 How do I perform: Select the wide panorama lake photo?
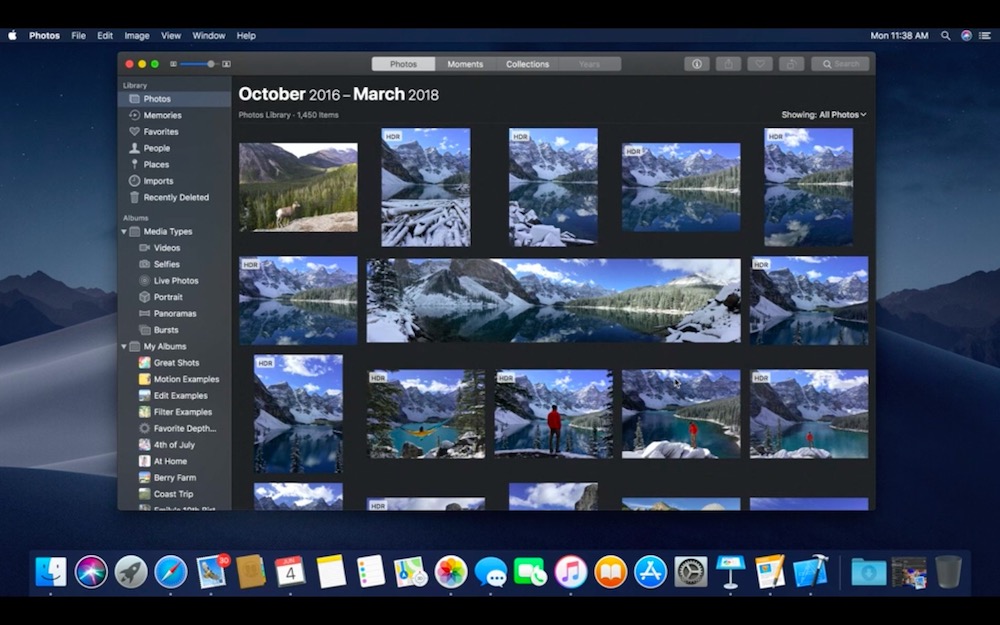click(x=554, y=300)
